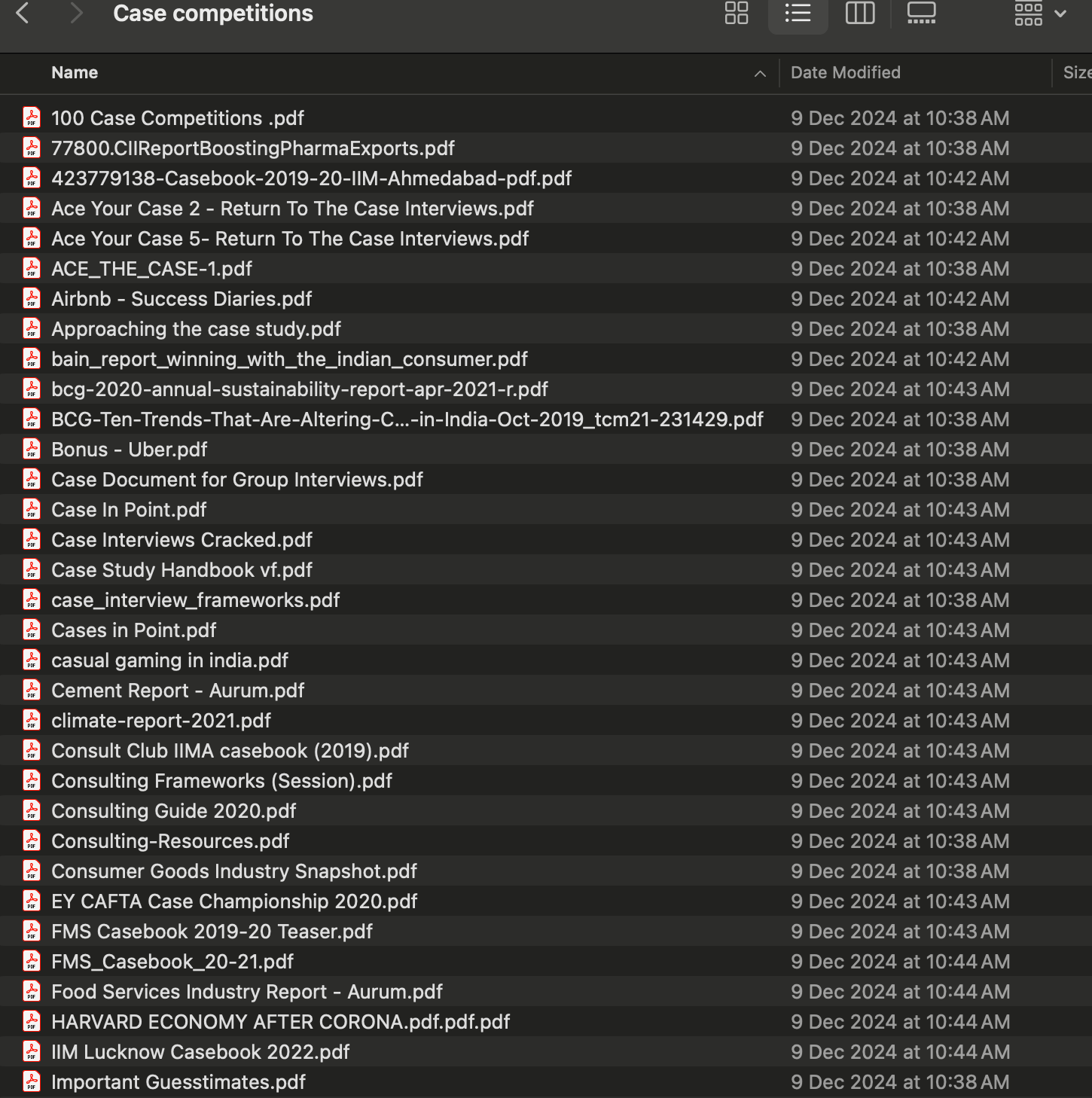Go forward to next folder
The width and height of the screenshot is (1092, 1098).
76,13
